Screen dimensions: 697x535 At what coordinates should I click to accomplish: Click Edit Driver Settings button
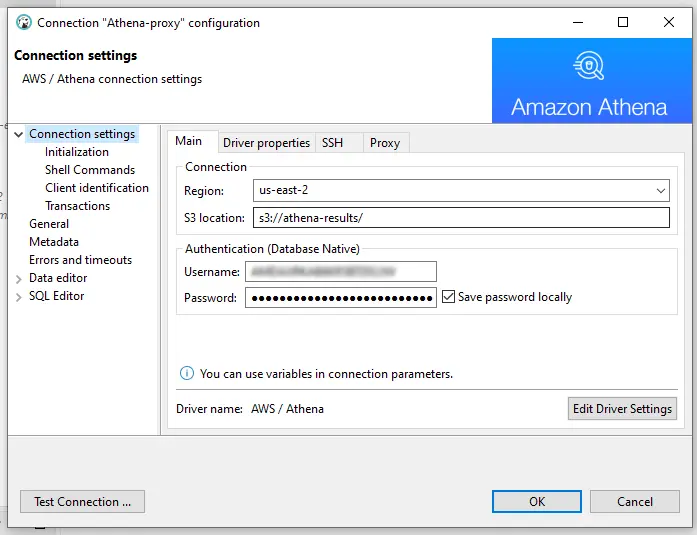click(x=622, y=408)
